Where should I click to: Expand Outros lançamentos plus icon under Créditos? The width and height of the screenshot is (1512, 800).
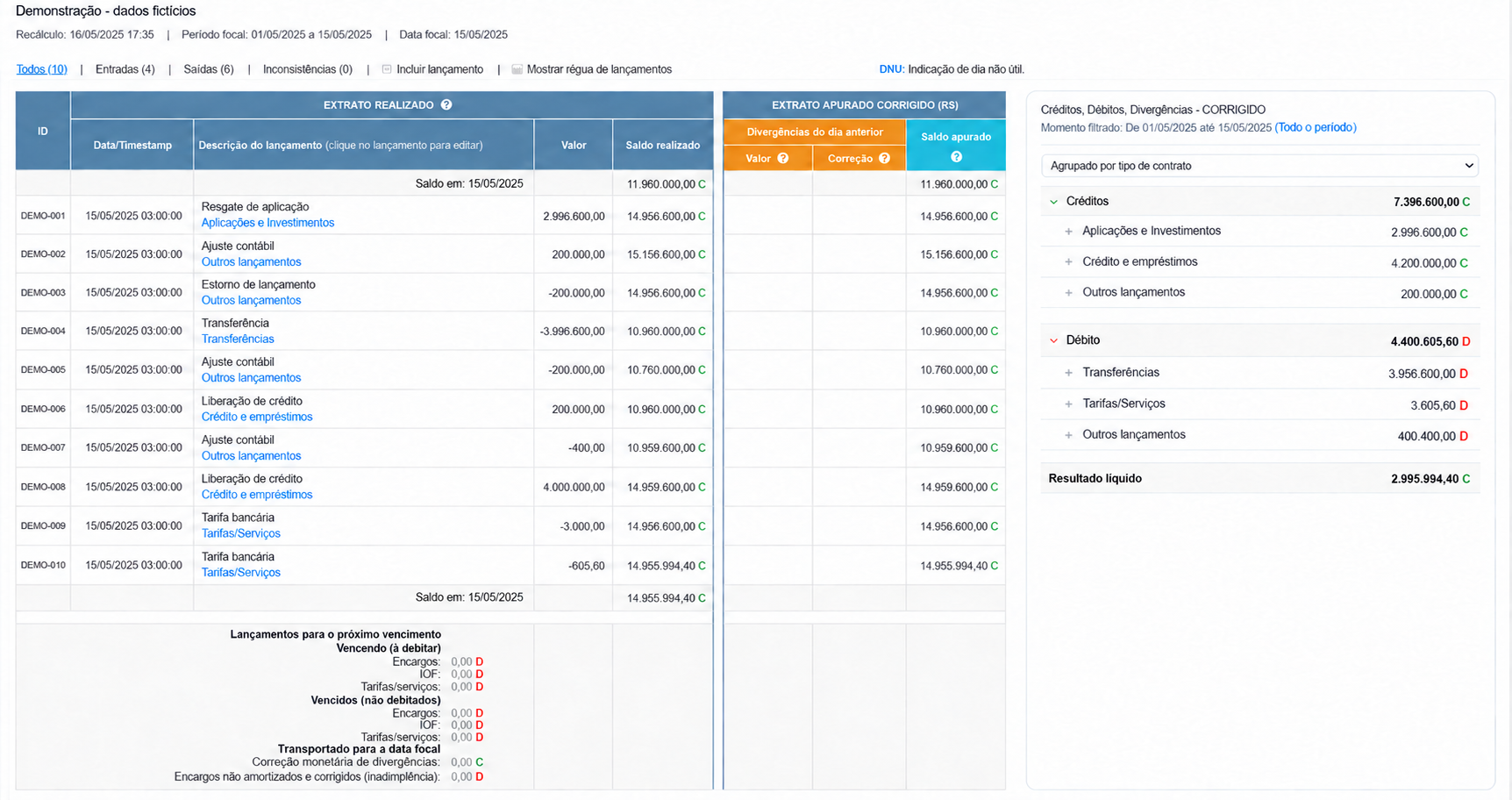tap(1068, 293)
